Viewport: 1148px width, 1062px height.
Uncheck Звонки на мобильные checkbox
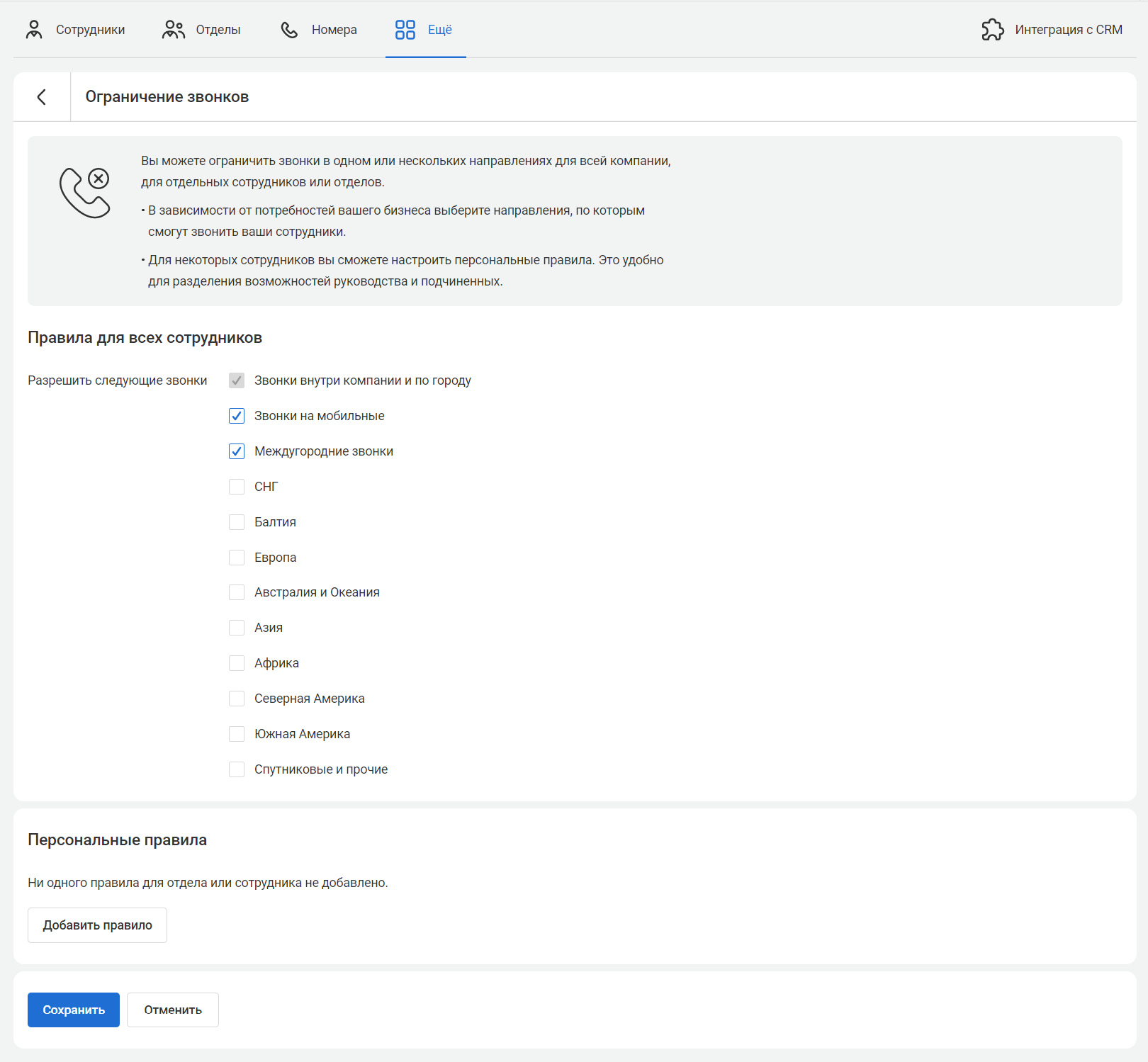coord(237,416)
